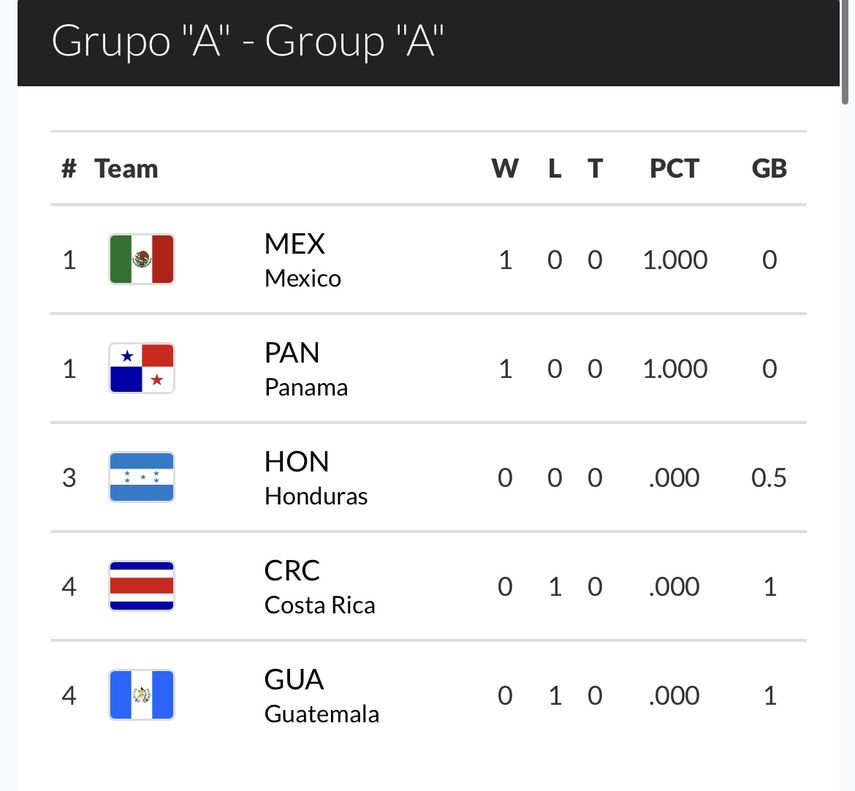Click the Grupo "A" - Group "A" heading
This screenshot has height=791, width=855.
[248, 42]
